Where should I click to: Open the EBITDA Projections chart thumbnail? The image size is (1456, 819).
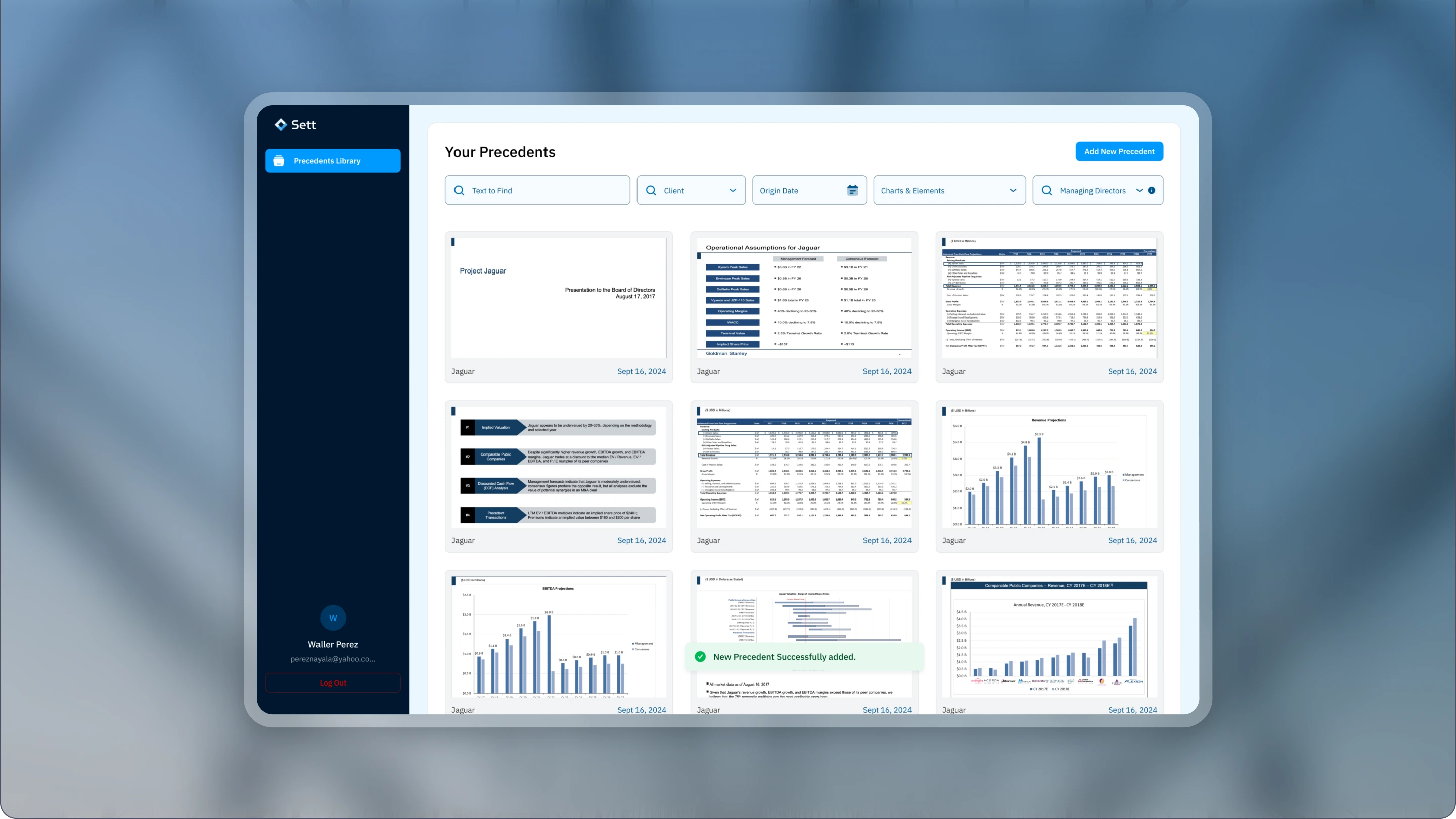click(x=559, y=637)
